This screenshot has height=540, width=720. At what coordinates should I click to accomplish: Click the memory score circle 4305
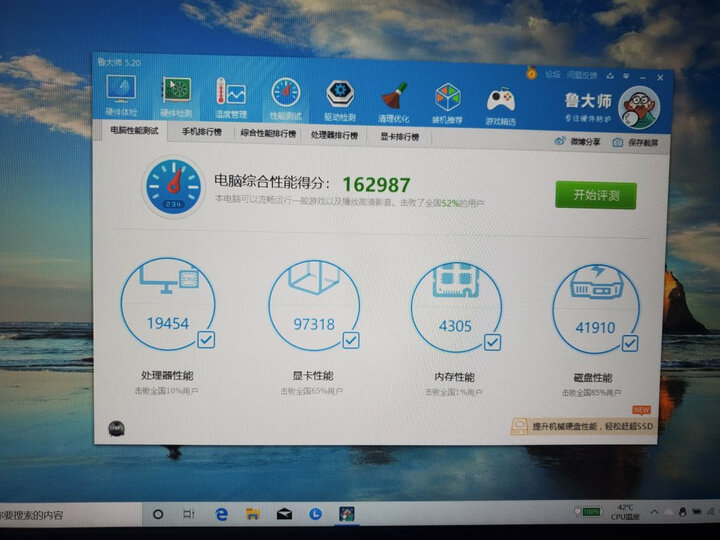456,307
